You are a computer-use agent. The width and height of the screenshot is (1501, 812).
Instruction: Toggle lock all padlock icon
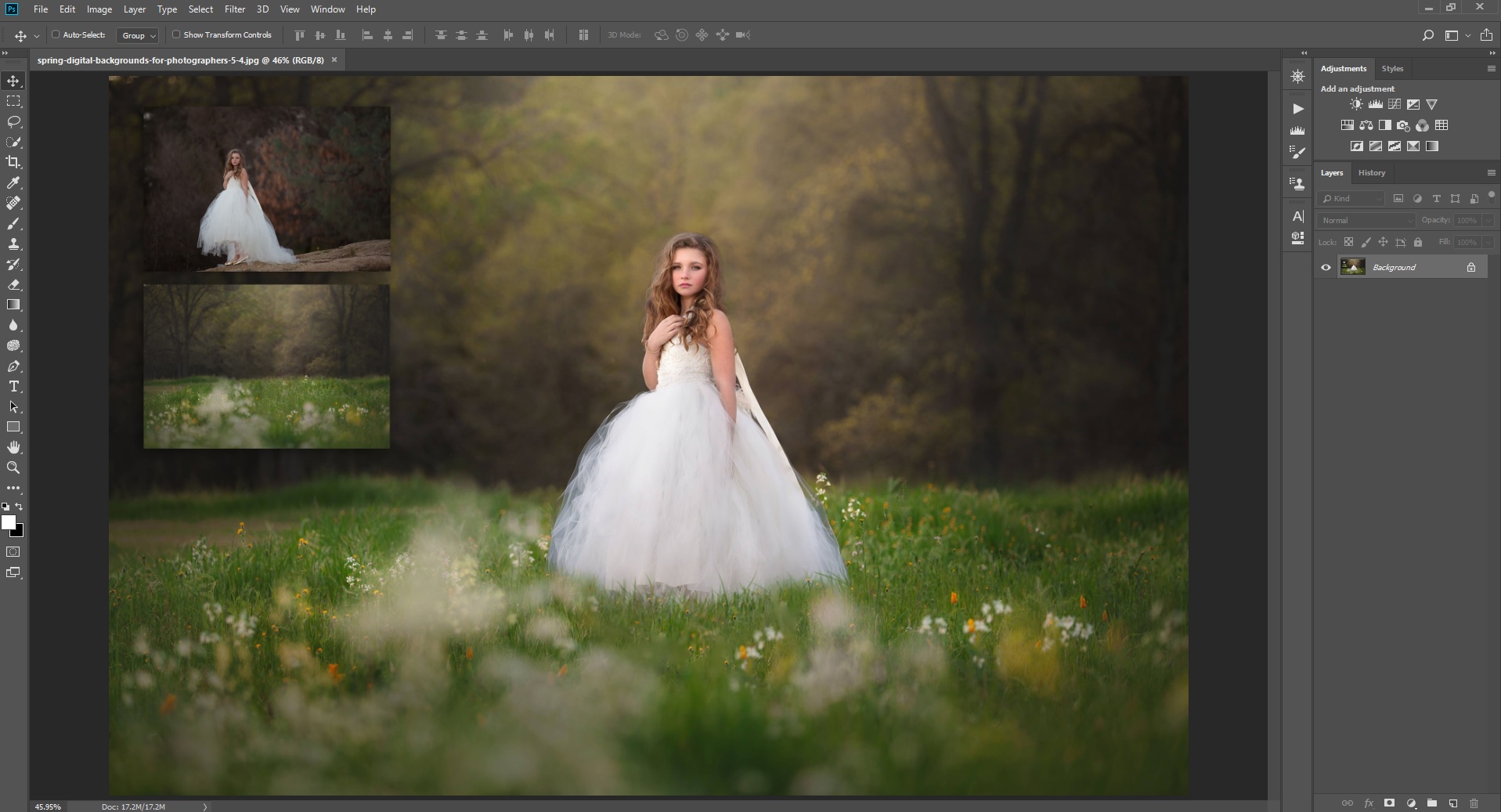coord(1417,242)
